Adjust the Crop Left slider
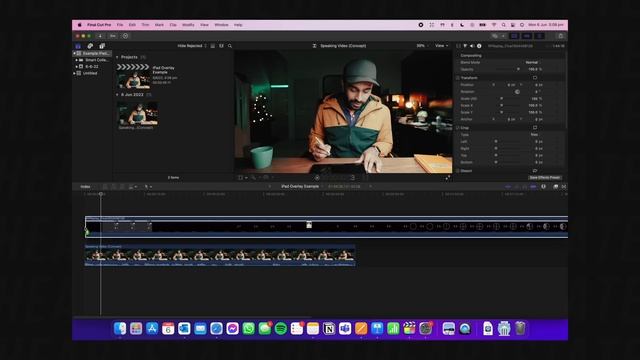 508,142
